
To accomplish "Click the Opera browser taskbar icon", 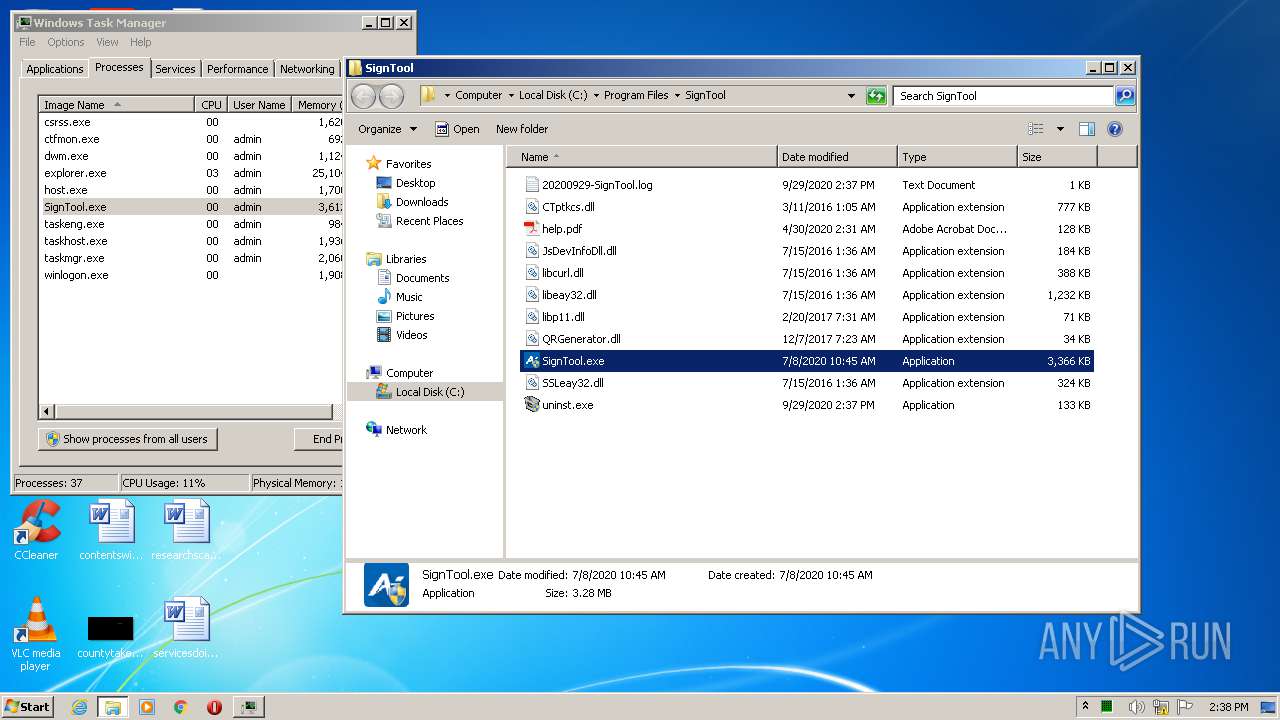I will click(214, 707).
